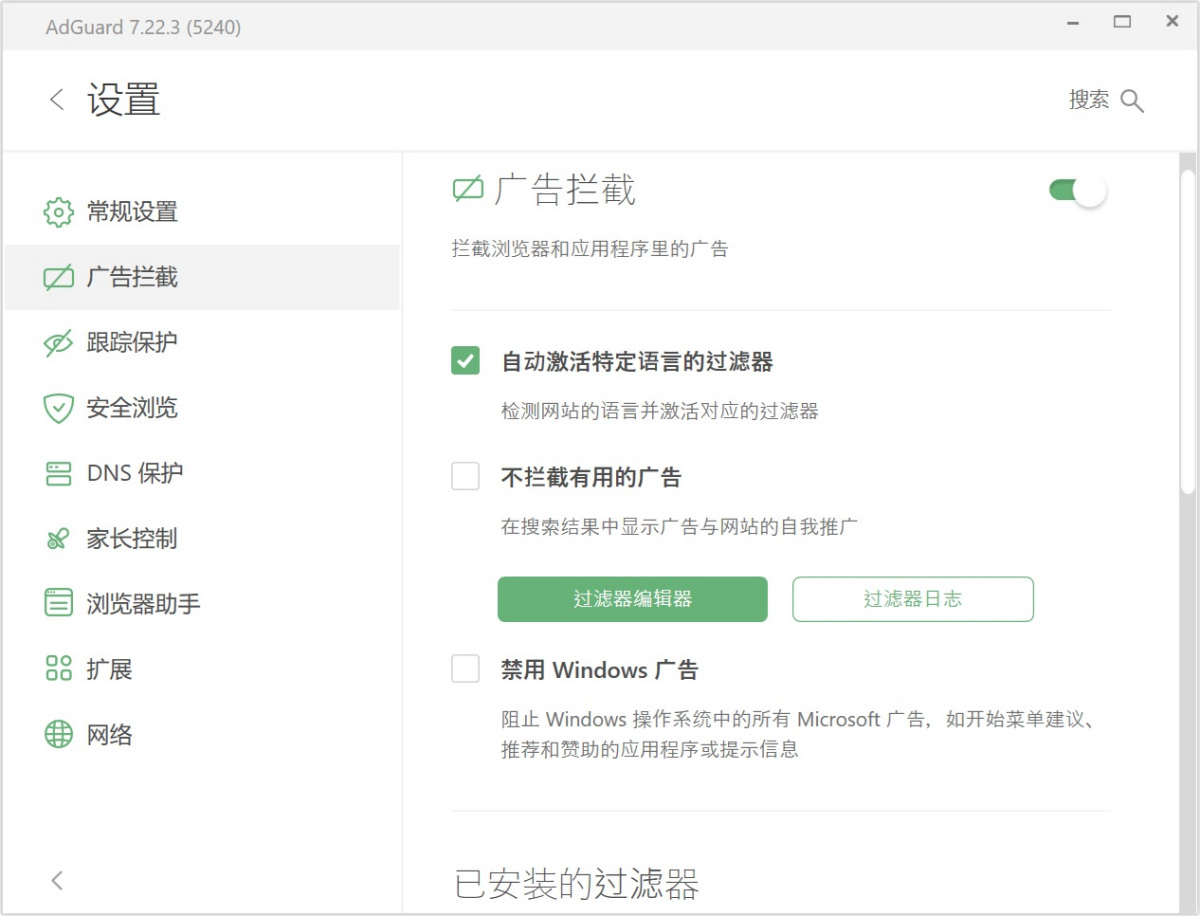Open the 过滤器日志 button
The width and height of the screenshot is (1200, 916).
click(x=912, y=599)
